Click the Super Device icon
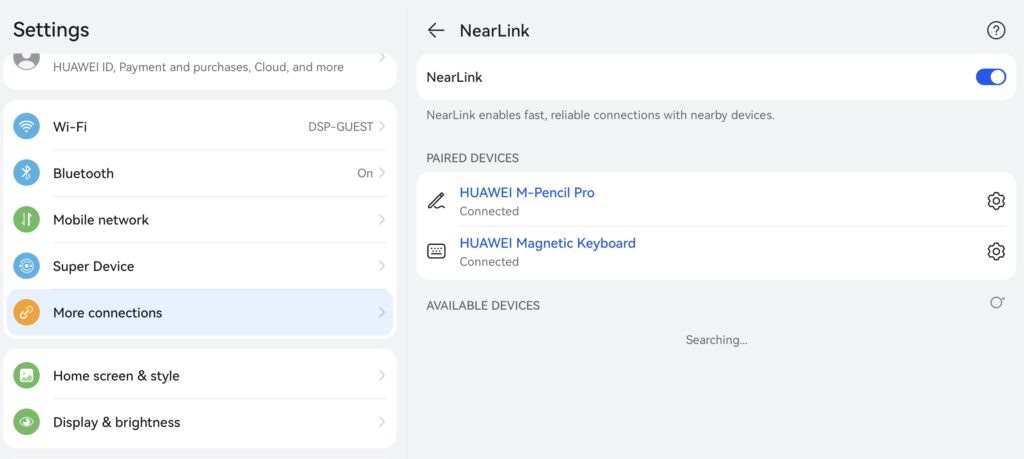Screen dimensions: 1024x459 27,266
